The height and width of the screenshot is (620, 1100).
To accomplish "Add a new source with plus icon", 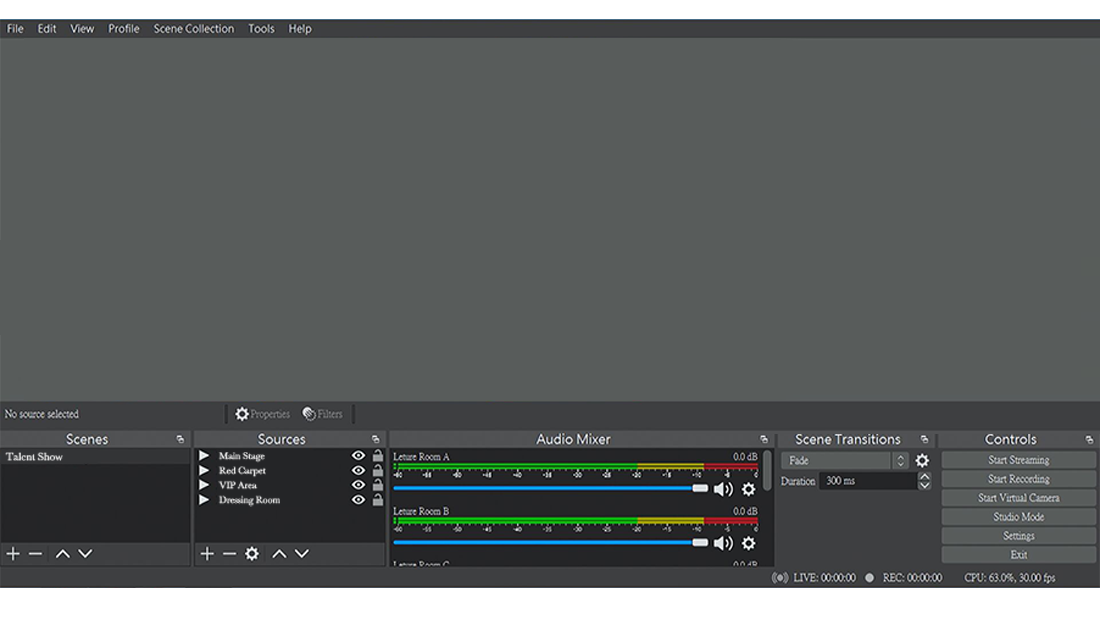I will coord(207,554).
